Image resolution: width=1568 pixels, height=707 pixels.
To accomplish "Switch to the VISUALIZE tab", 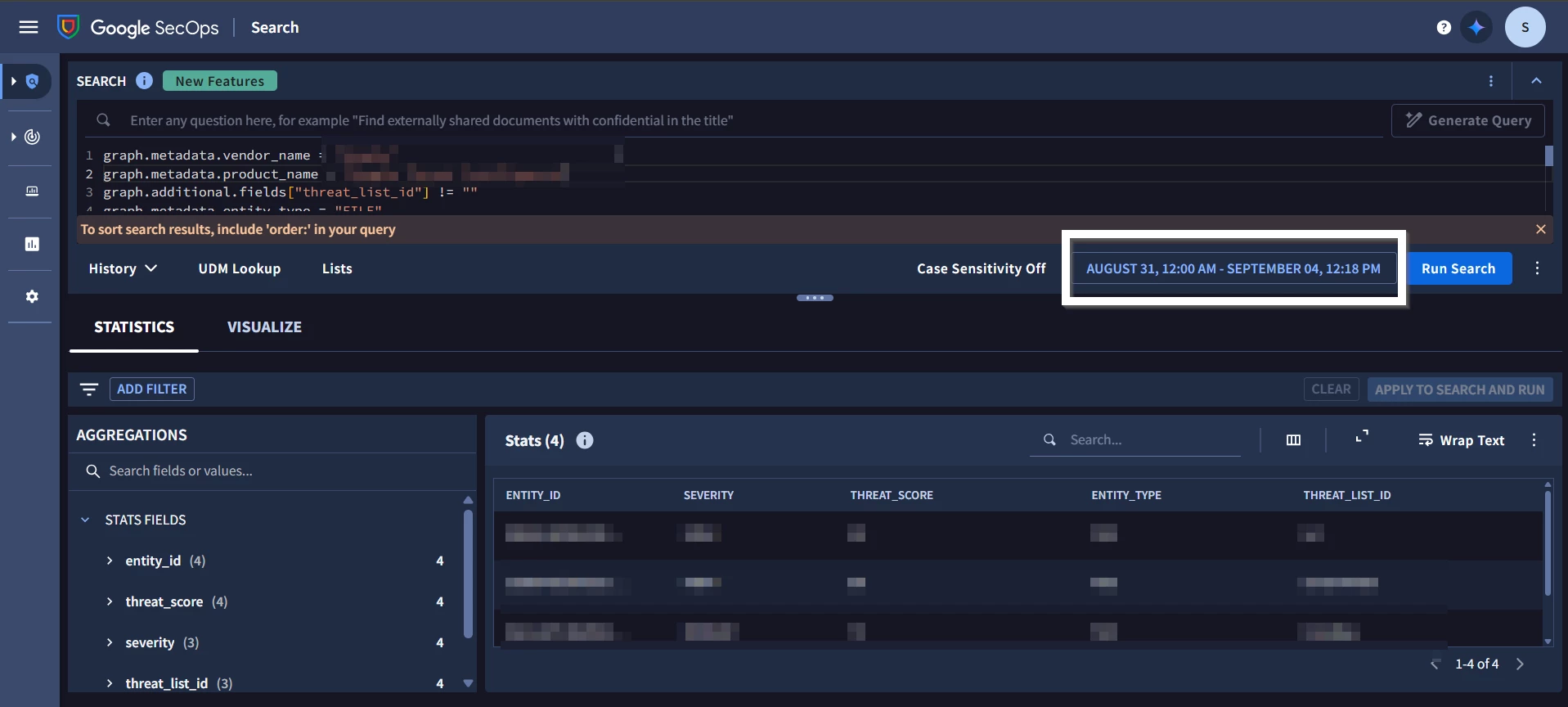I will (264, 327).
